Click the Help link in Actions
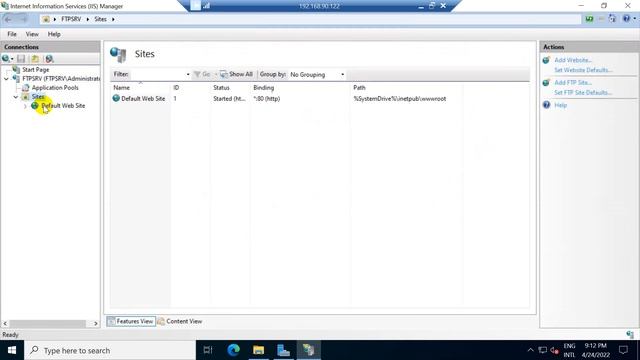This screenshot has width=640, height=360. tap(560, 105)
